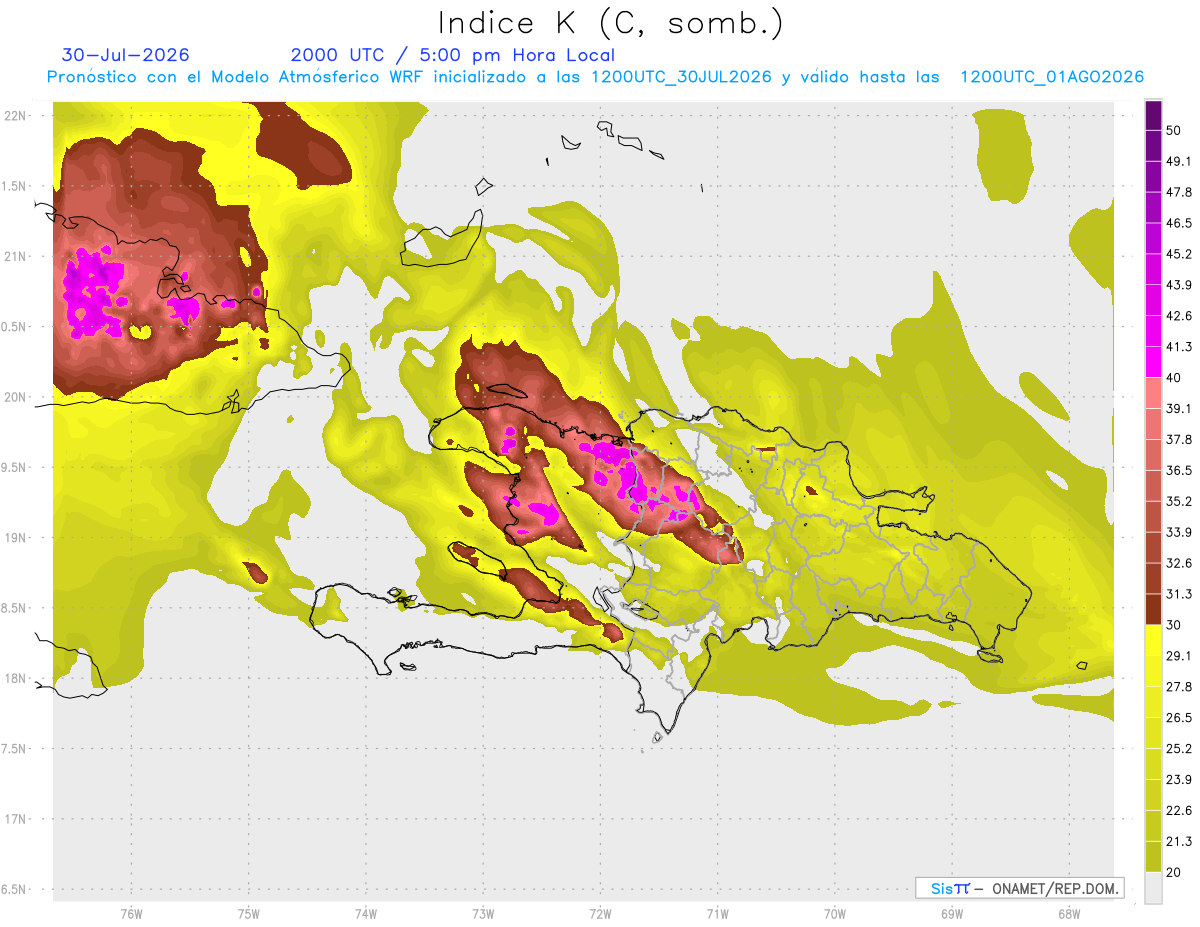This screenshot has width=1200, height=927.
Task: Click the '18N' latitude axis label
Action: click(x=14, y=678)
